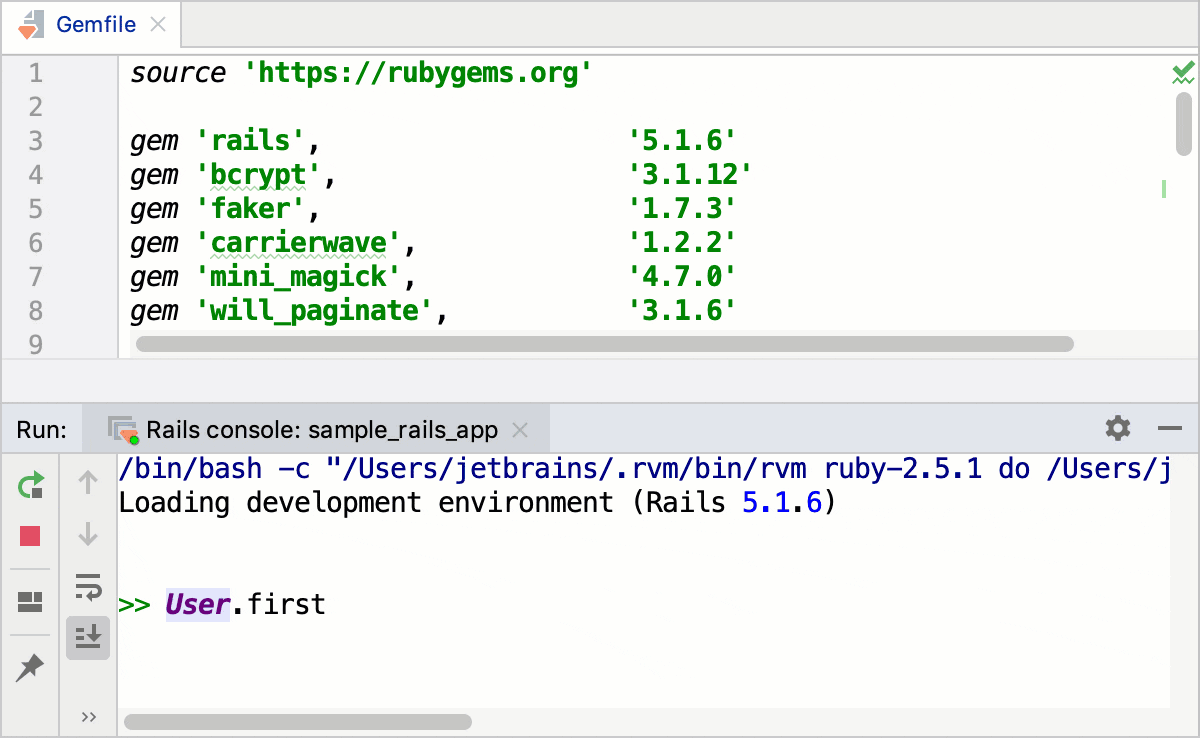Select the Rails console: sample_rails_app tab
The image size is (1200, 738).
[x=320, y=429]
